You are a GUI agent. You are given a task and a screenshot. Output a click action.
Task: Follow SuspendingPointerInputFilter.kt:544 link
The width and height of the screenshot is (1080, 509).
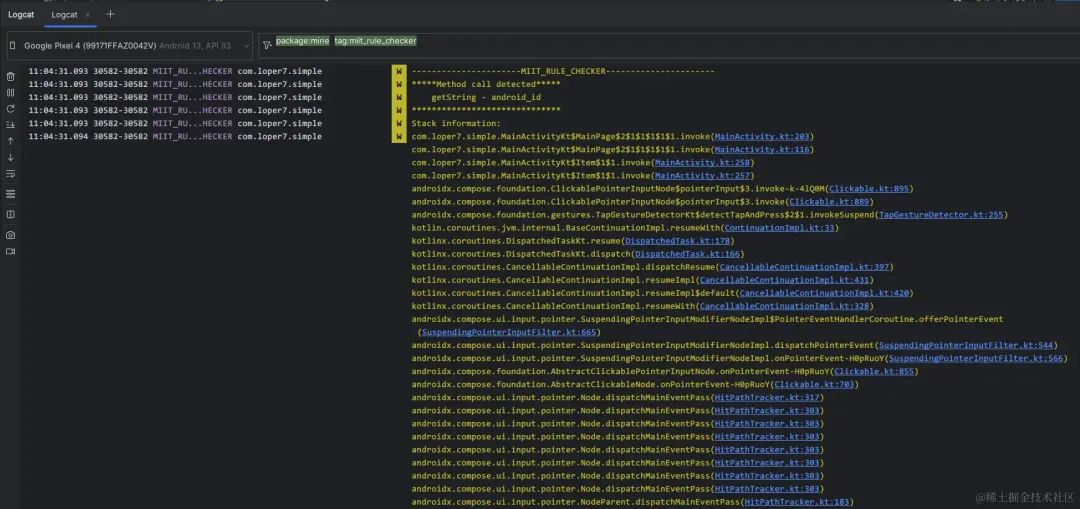pos(966,345)
